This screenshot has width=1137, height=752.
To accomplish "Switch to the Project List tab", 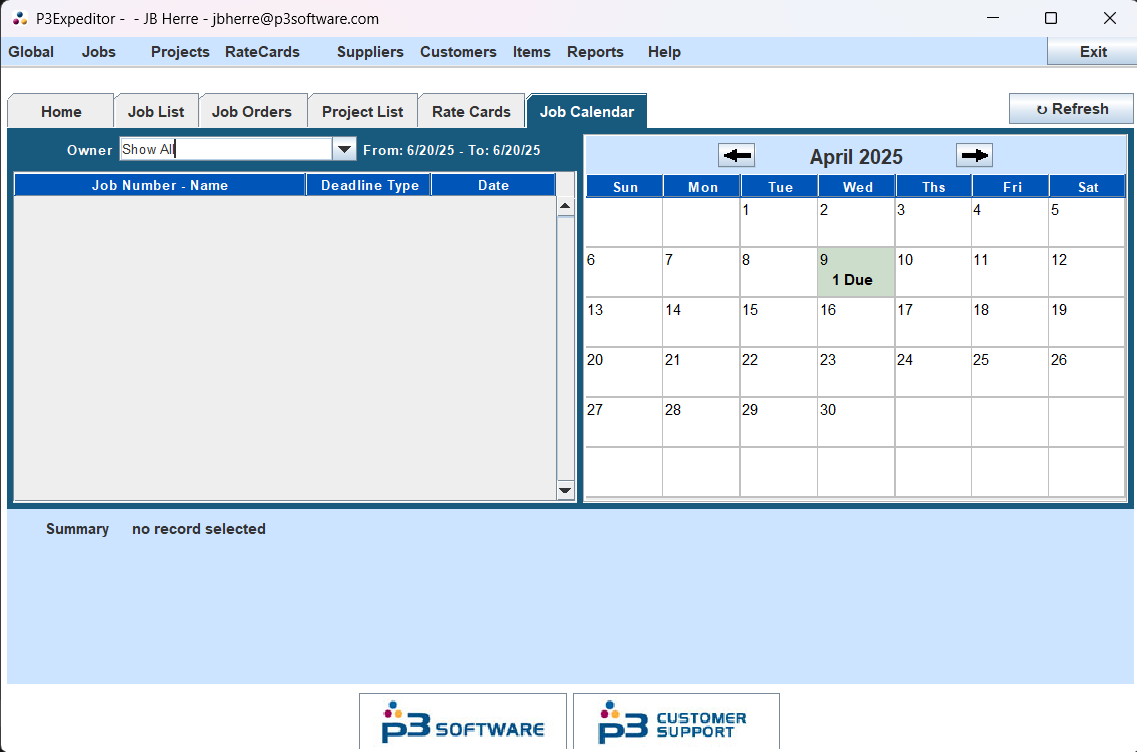I will coord(363,112).
